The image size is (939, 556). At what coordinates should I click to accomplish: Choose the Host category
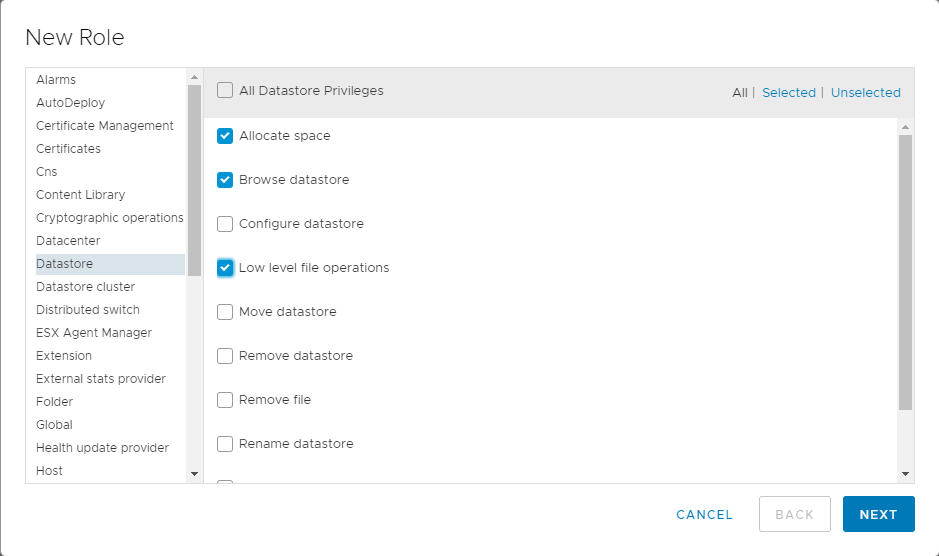coord(49,471)
